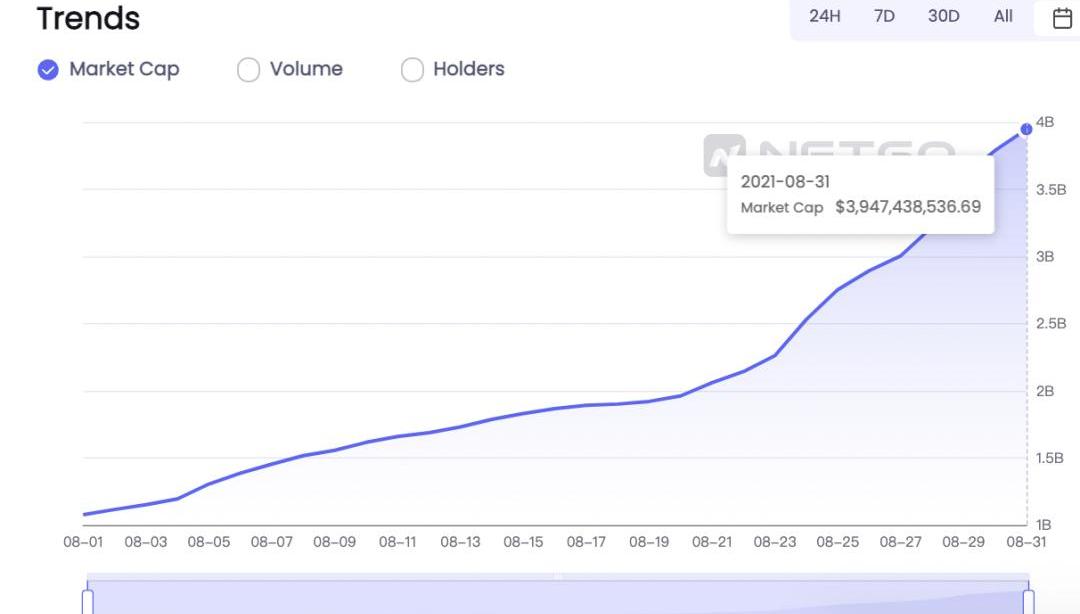Switch to the 24H time range

click(x=824, y=16)
